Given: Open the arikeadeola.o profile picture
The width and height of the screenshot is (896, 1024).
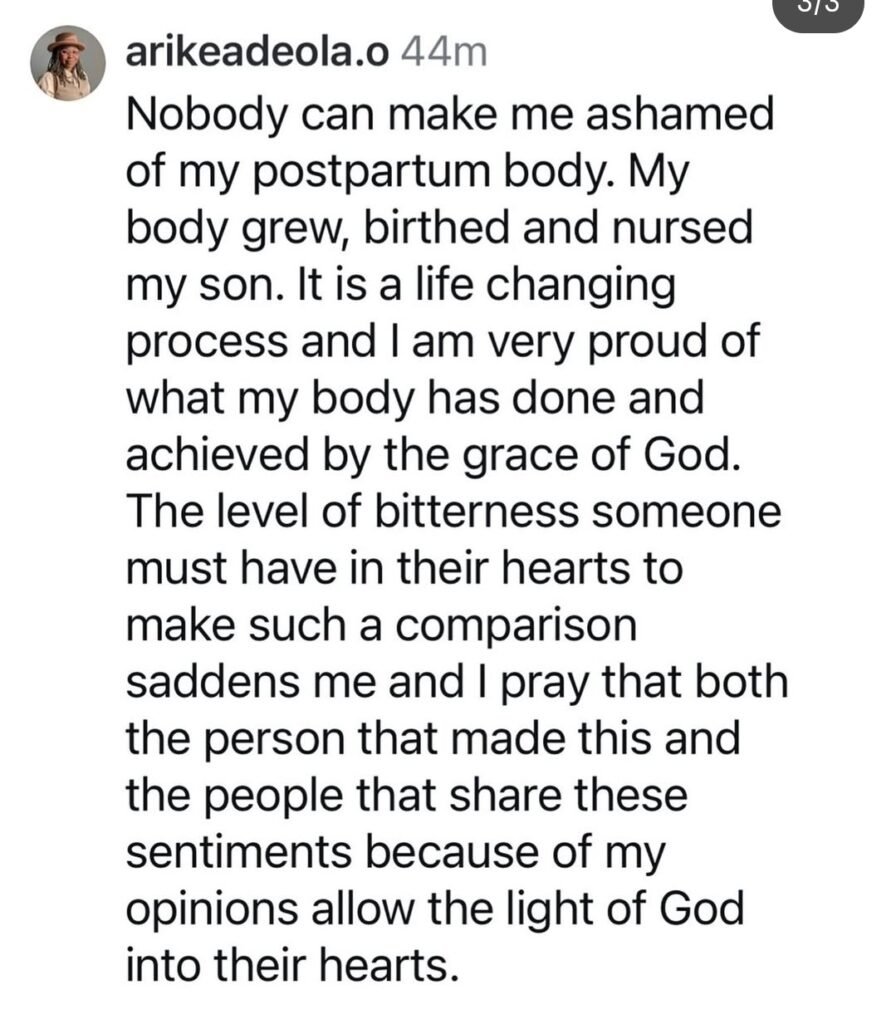Looking at the screenshot, I should [70, 62].
